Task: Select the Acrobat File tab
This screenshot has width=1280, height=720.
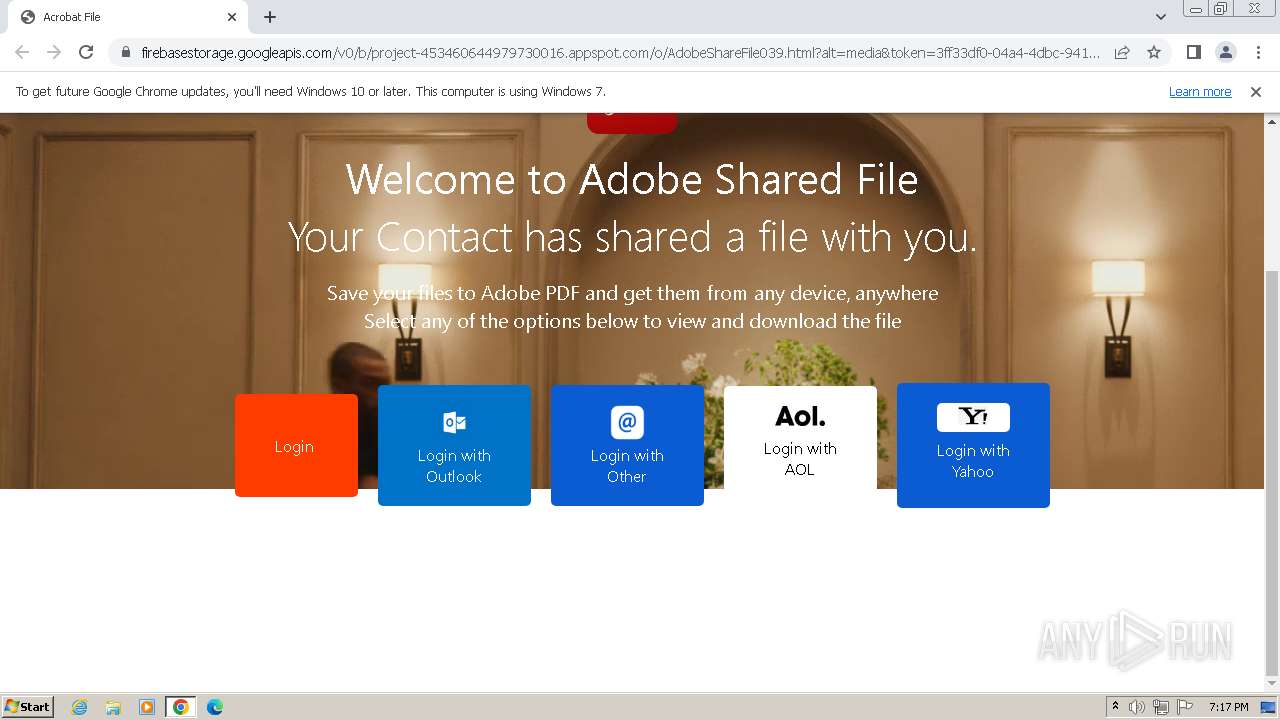Action: [128, 17]
